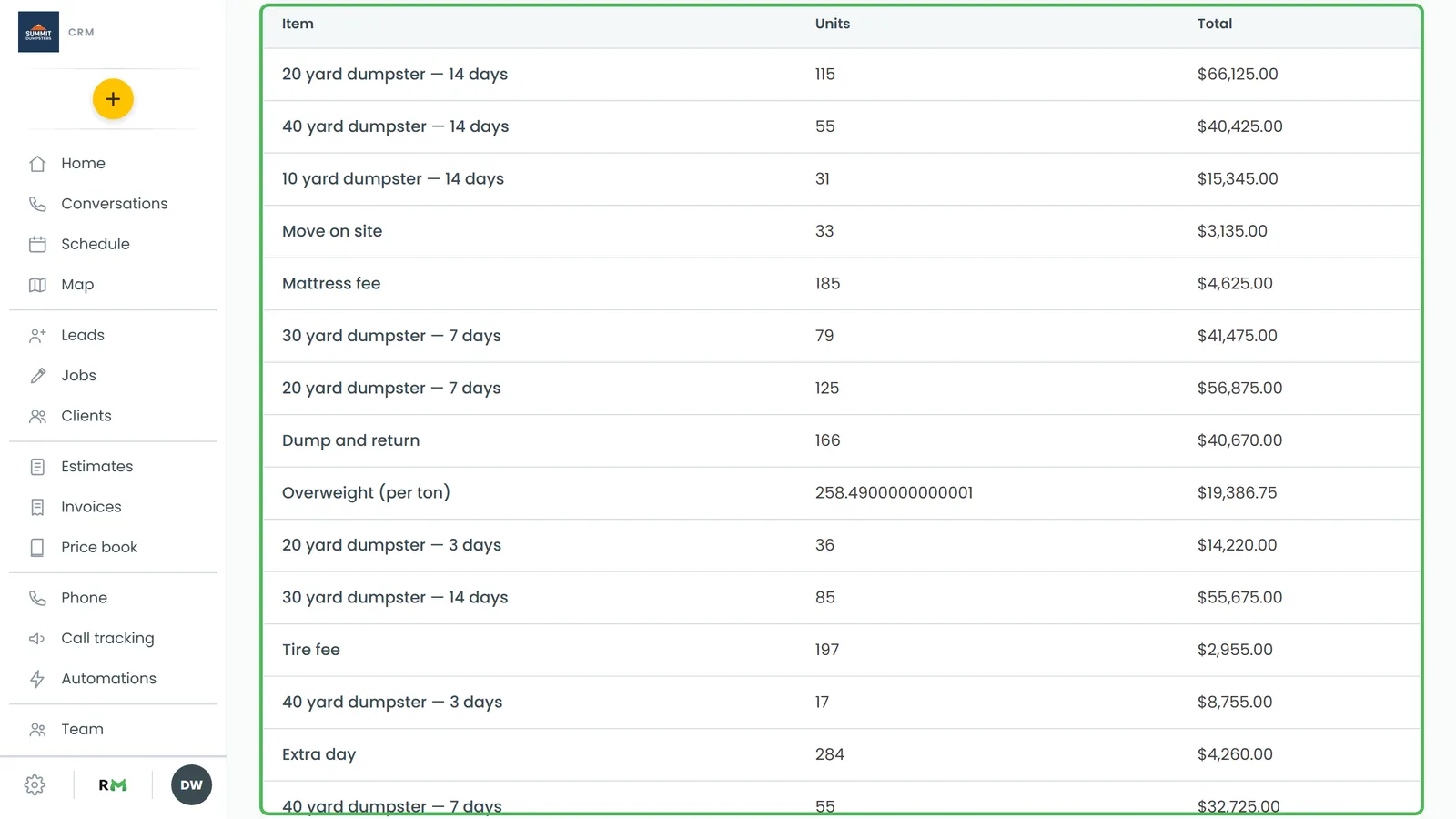This screenshot has width=1456, height=819.
Task: Click the 'Move on site' item
Action: pyautogui.click(x=332, y=231)
